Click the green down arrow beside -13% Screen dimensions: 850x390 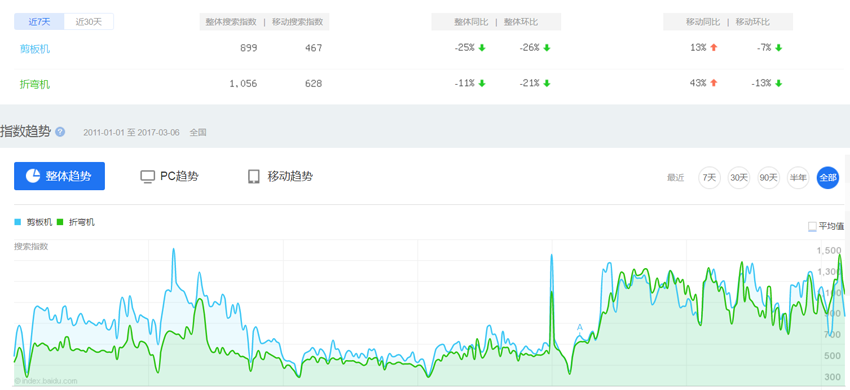pyautogui.click(x=778, y=84)
